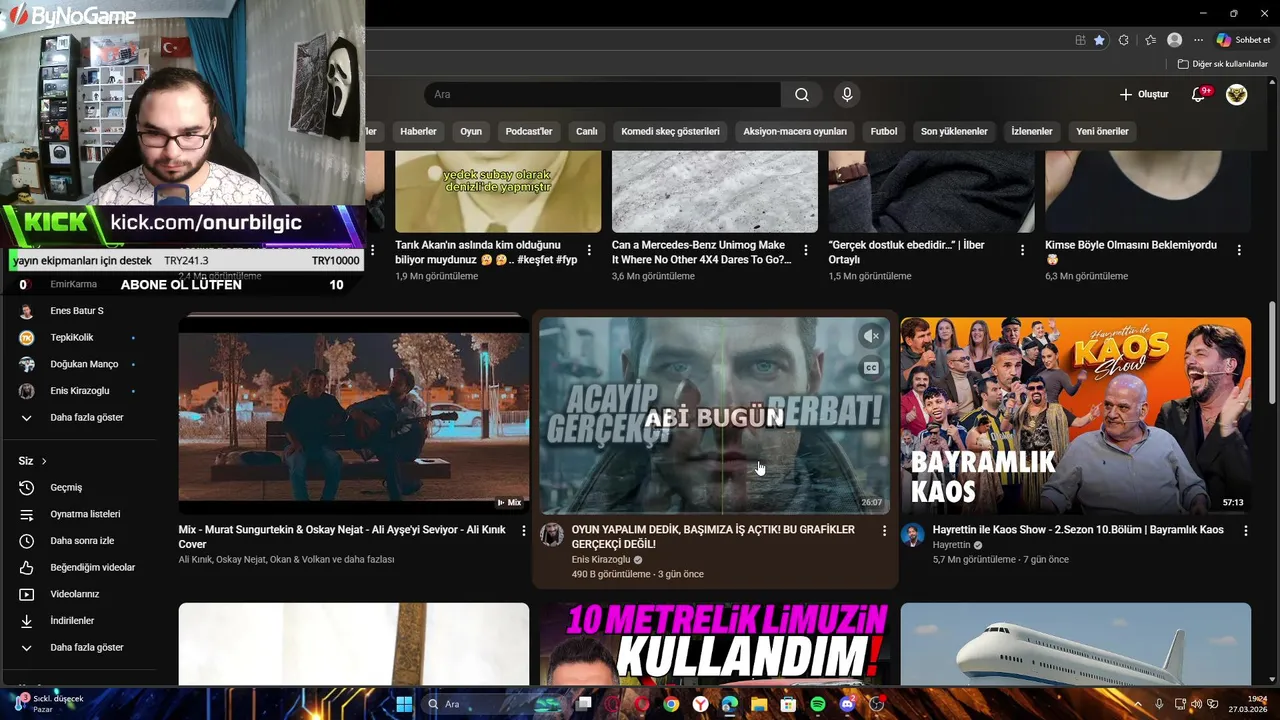1280x720 pixels.
Task: Favorite this page with the star icon
Action: pos(1099,40)
